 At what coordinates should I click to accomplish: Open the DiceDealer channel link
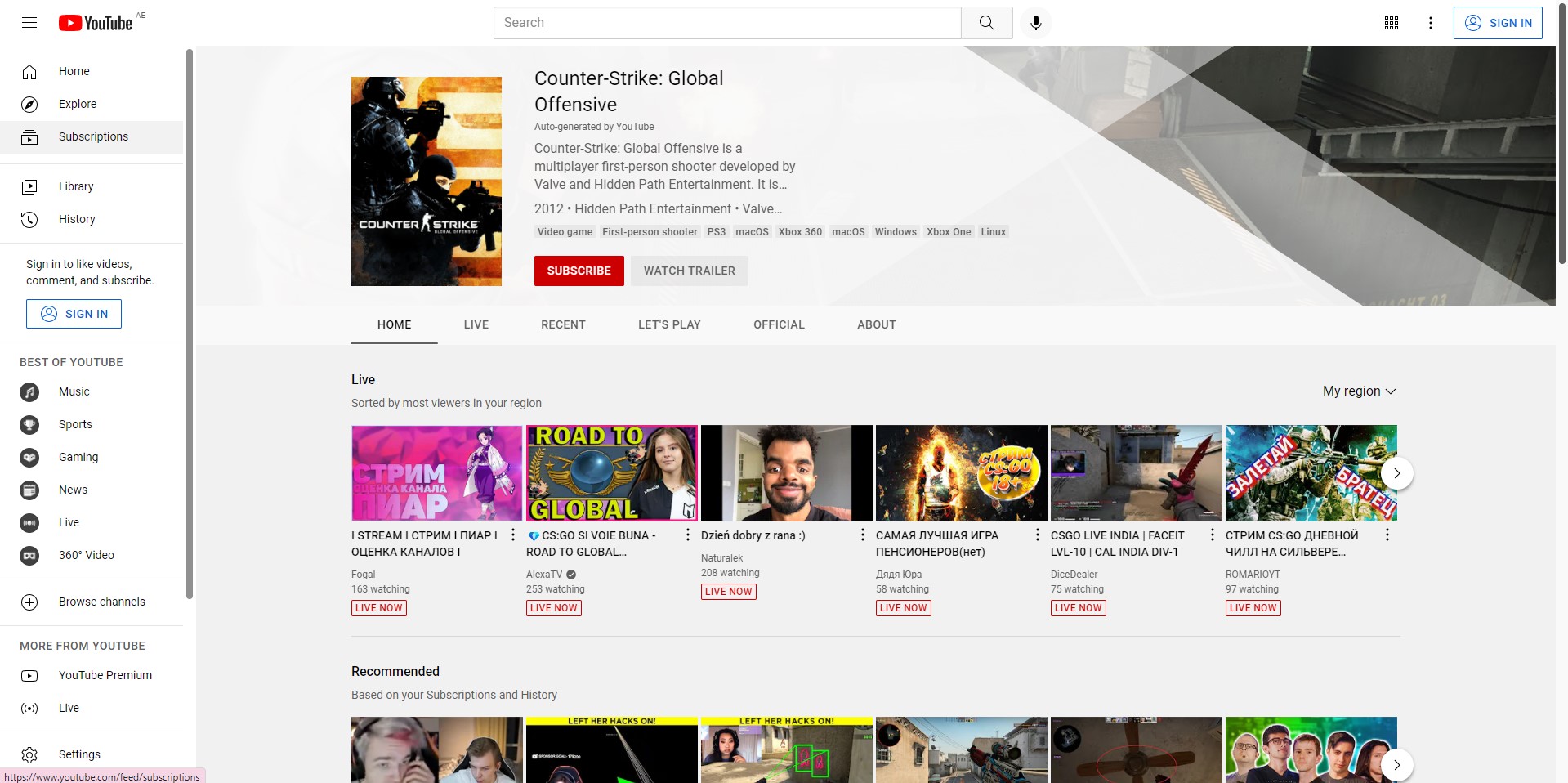point(1074,575)
